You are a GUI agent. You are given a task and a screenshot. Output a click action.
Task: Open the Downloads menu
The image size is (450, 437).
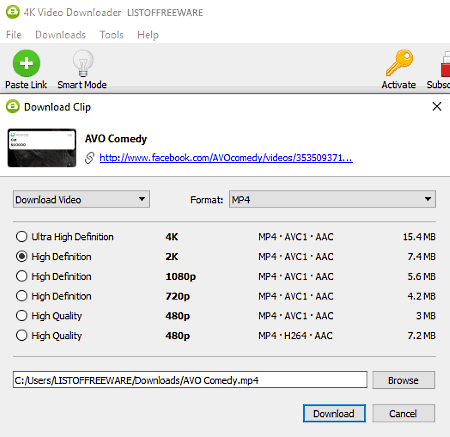[60, 35]
